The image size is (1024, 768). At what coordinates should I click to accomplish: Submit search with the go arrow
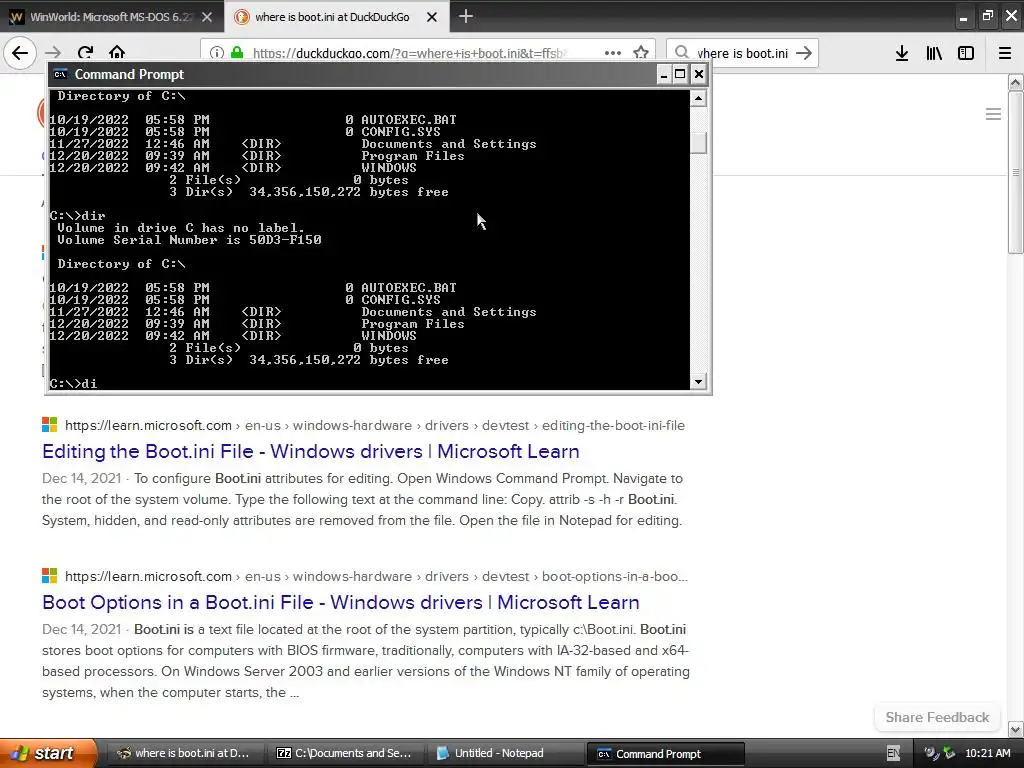[x=804, y=53]
